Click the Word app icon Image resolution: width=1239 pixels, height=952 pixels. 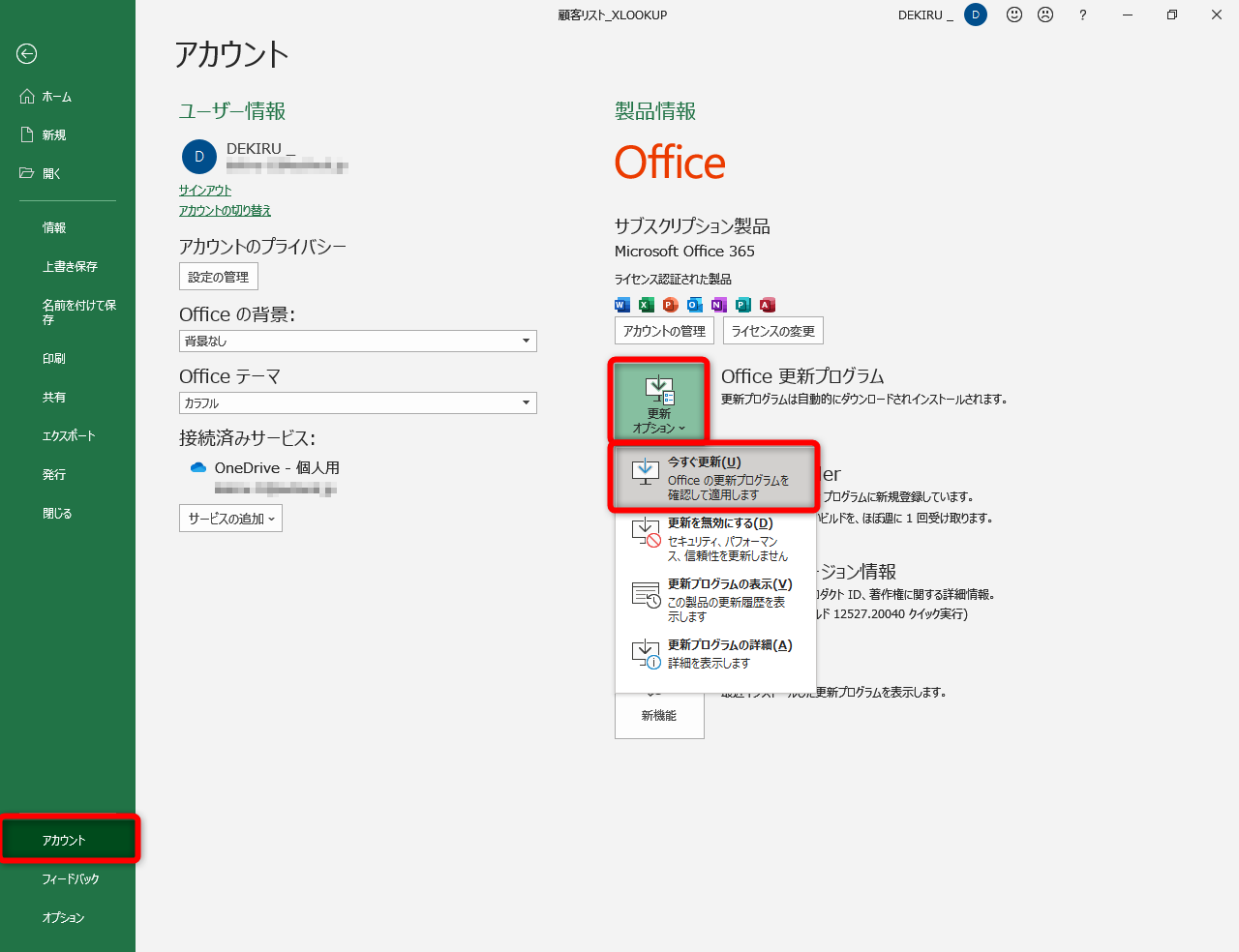[622, 305]
